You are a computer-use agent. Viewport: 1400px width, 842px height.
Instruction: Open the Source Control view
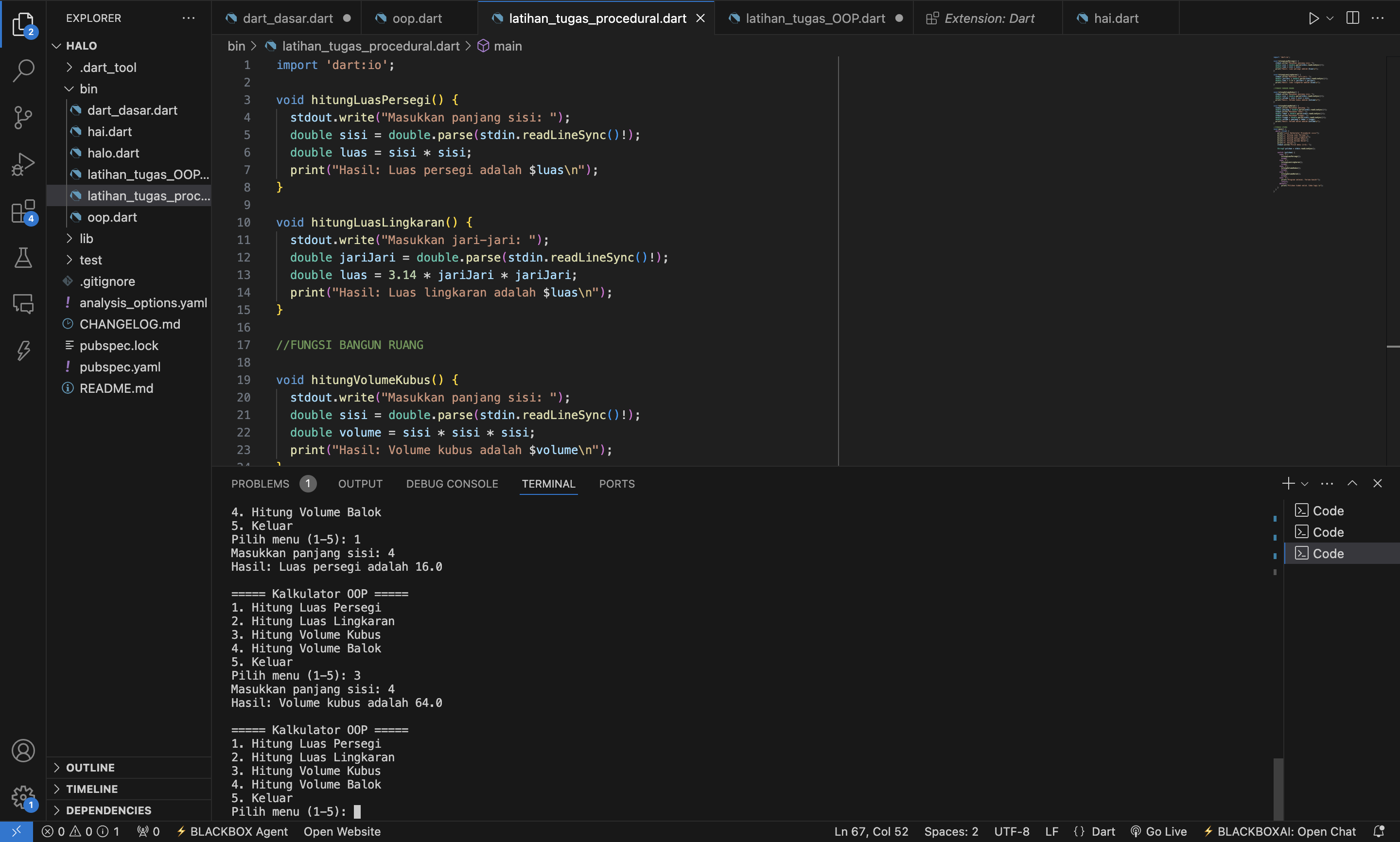tap(23, 118)
